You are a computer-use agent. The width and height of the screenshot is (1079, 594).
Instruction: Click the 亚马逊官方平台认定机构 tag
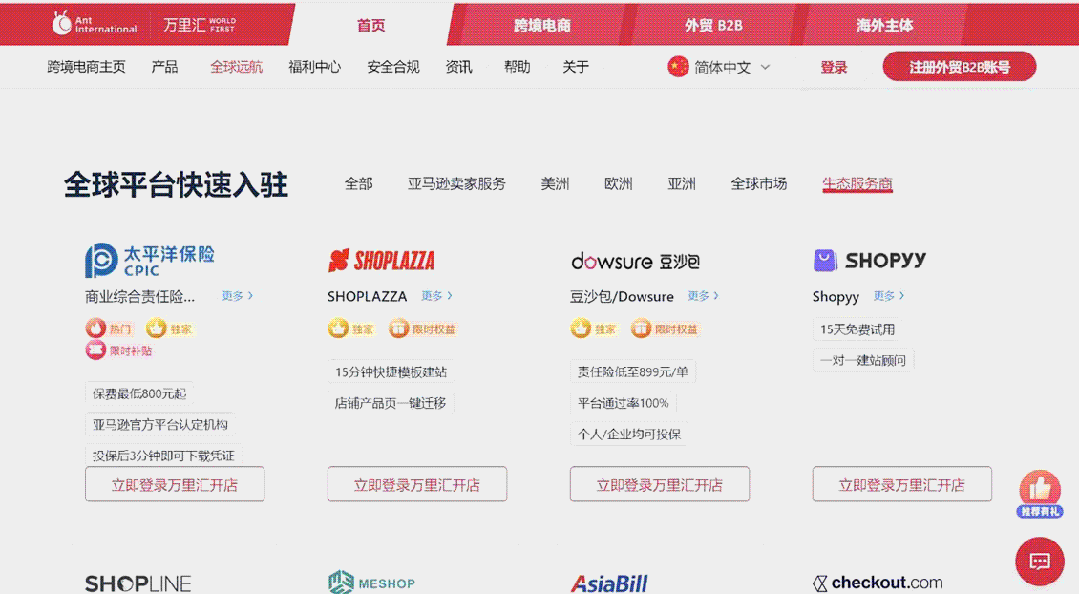160,425
